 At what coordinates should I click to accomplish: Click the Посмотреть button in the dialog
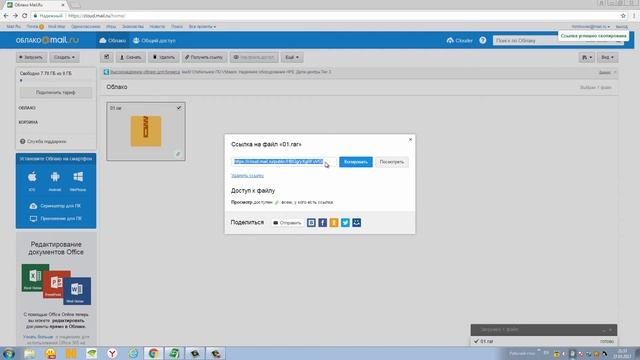point(391,162)
